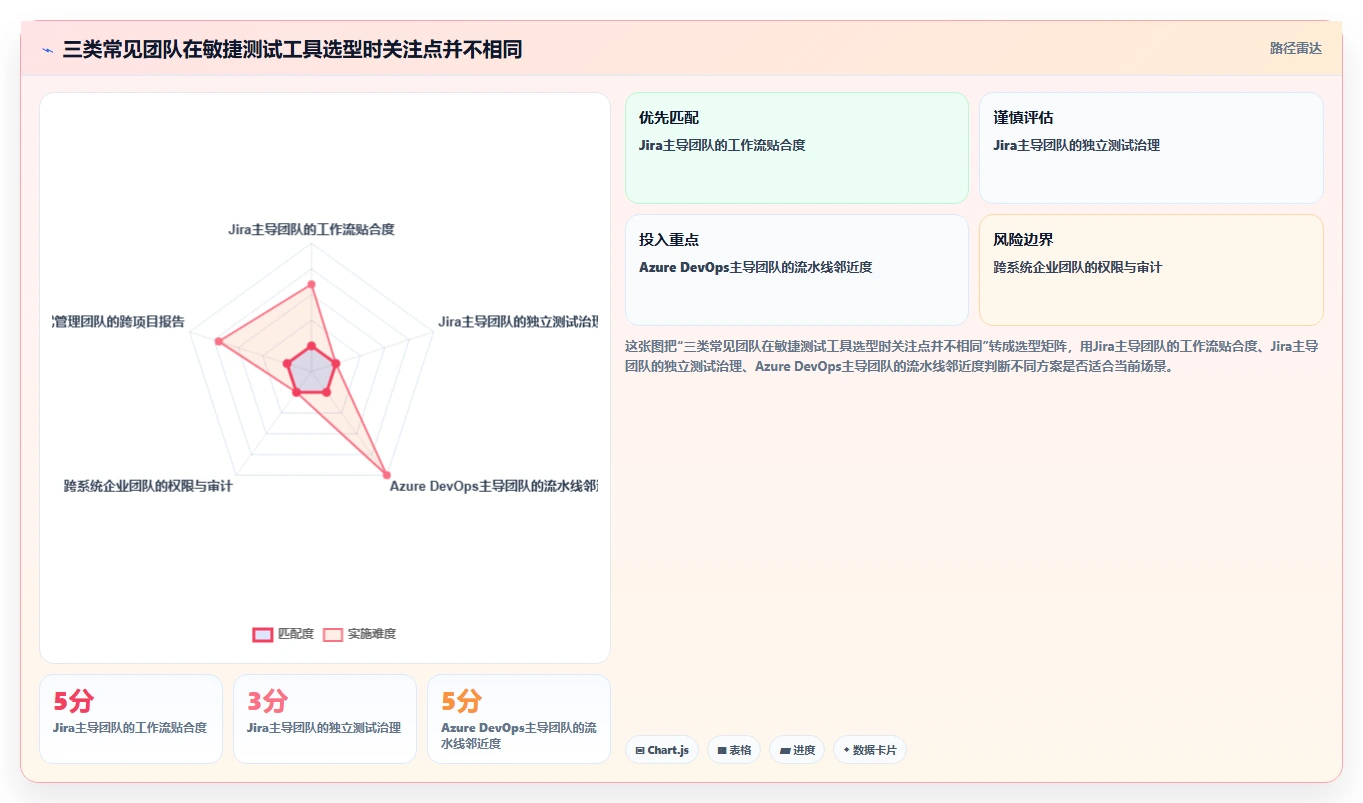1363x803 pixels.
Task: Click the 实施难度 data point on the Azure DevOps axis
Action: [387, 474]
